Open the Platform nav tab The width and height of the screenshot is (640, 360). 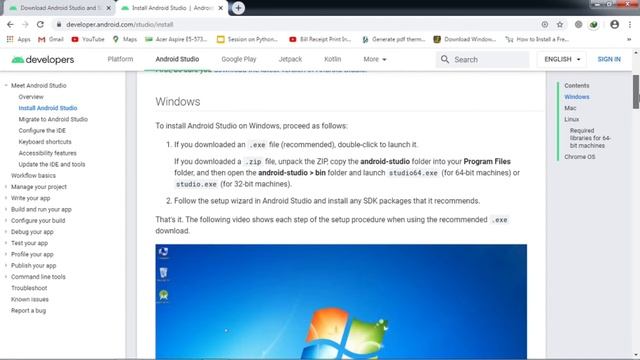[x=120, y=59]
